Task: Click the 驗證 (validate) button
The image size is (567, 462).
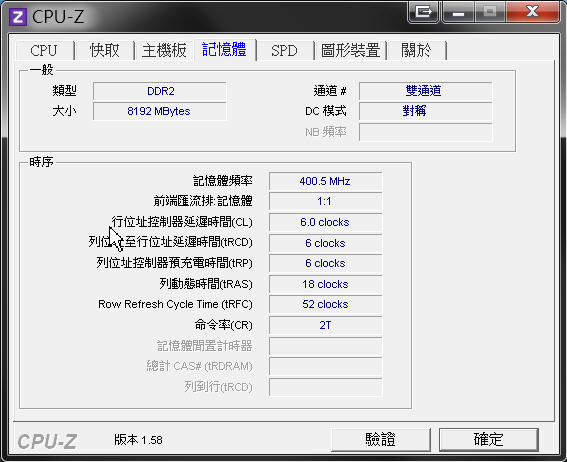Action: coord(380,440)
